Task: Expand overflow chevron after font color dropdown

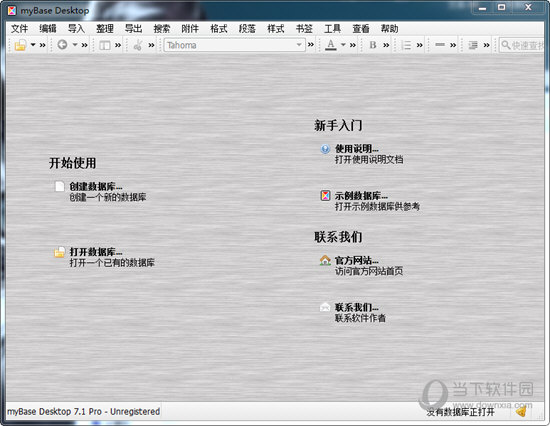Action: 353,45
